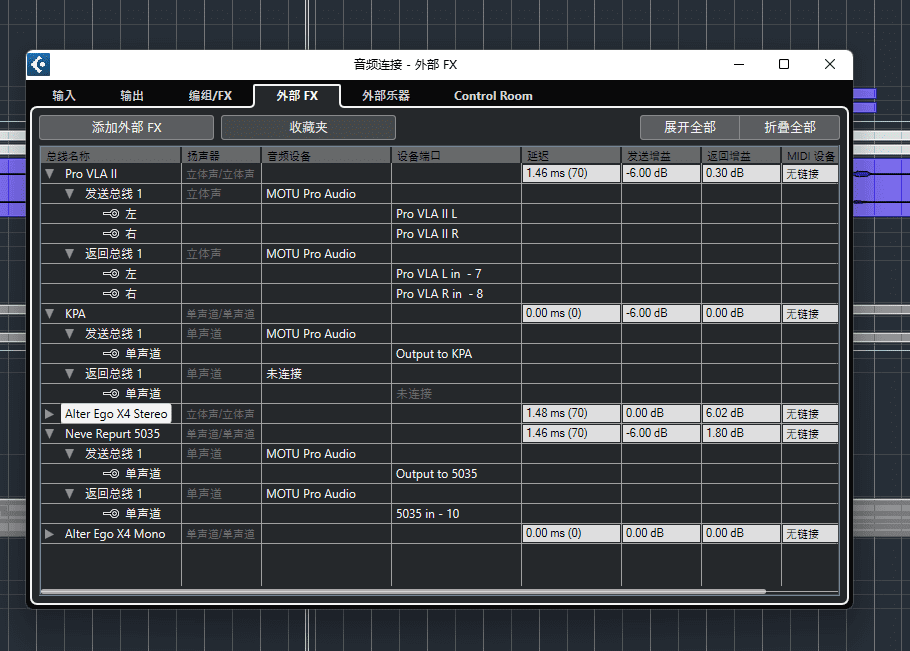Collapse the Pro VLA II bus
This screenshot has height=651, width=910.
[50, 174]
